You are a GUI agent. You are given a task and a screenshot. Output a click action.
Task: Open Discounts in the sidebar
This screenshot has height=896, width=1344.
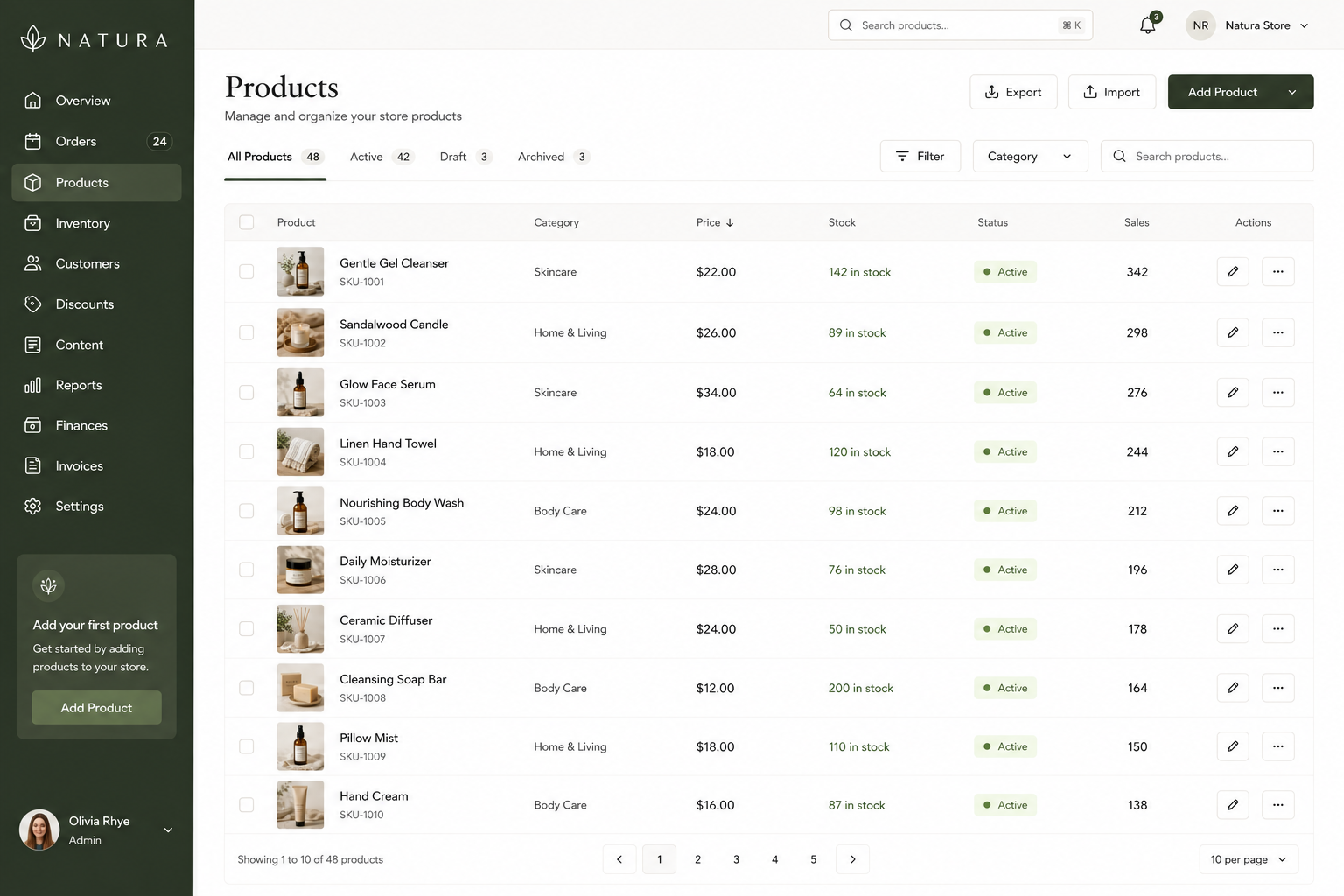pyautogui.click(x=96, y=304)
